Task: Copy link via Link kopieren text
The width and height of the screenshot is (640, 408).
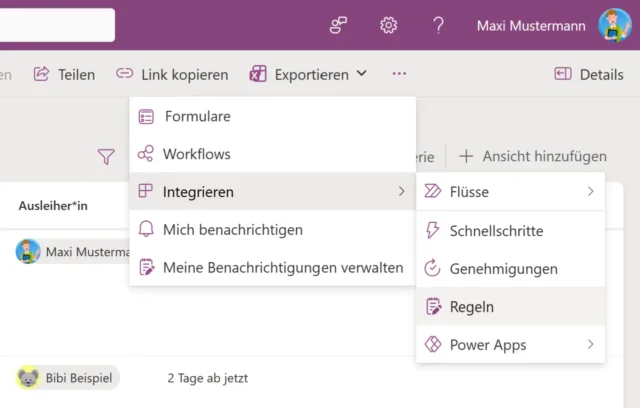Action: tap(184, 75)
